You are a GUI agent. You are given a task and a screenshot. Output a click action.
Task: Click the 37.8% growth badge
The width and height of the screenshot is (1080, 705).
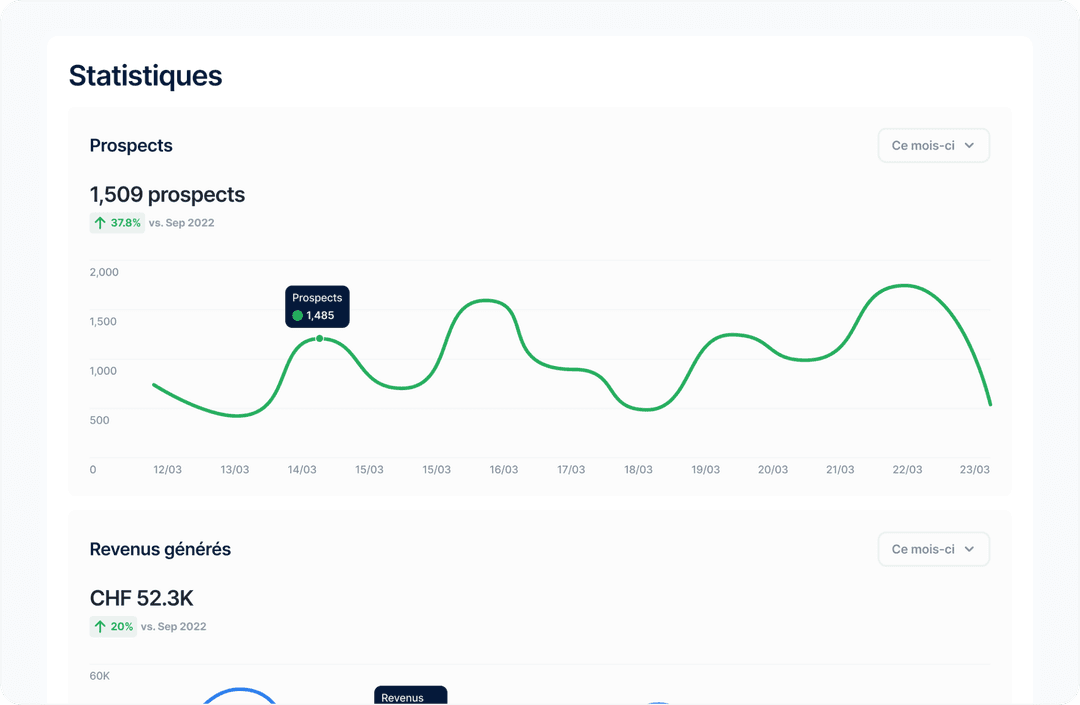click(x=117, y=223)
